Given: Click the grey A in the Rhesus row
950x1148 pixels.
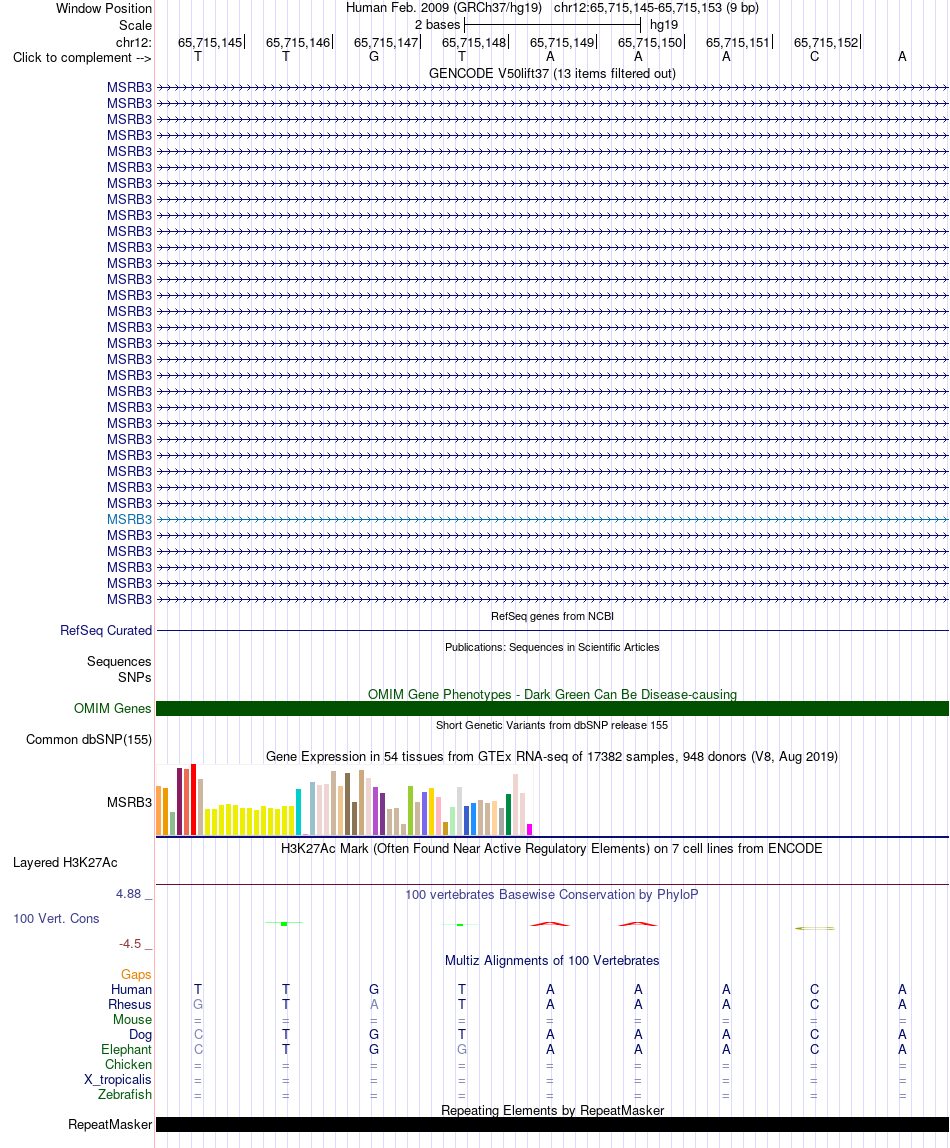Looking at the screenshot, I should (x=374, y=1004).
